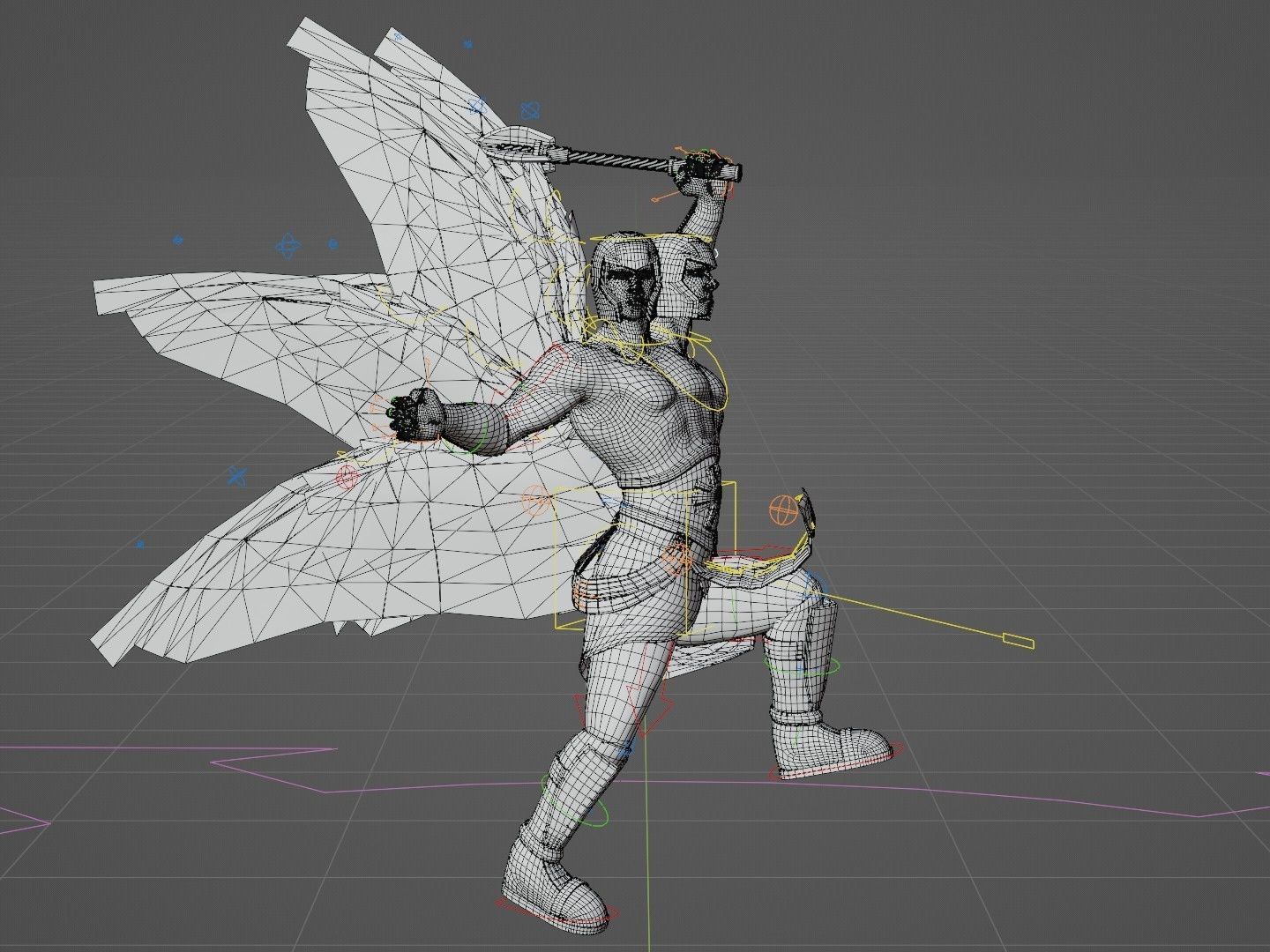Viewport: 1270px width, 952px height.
Task: Click the character's clenched outstretched fist
Action: (415, 415)
